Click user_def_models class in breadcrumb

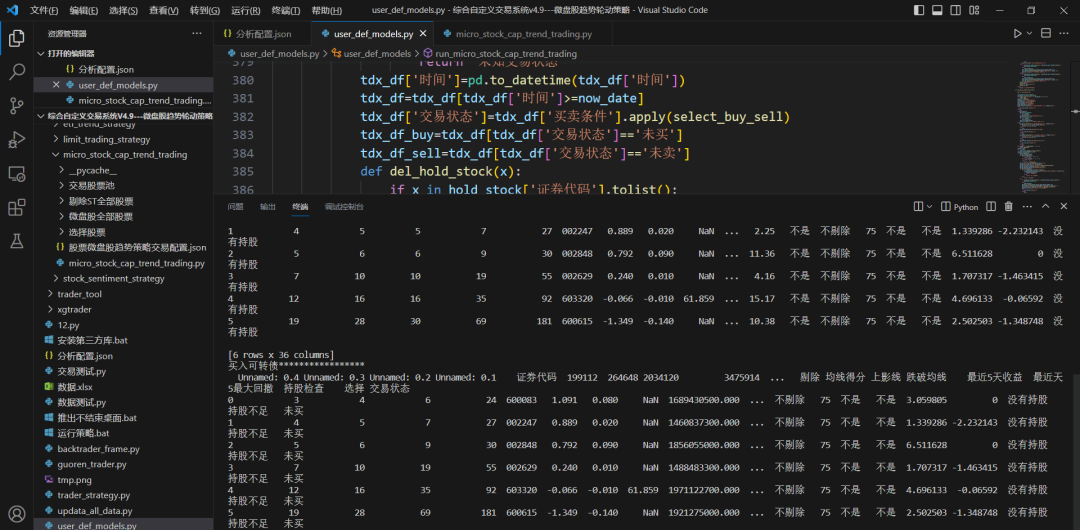pyautogui.click(x=377, y=53)
